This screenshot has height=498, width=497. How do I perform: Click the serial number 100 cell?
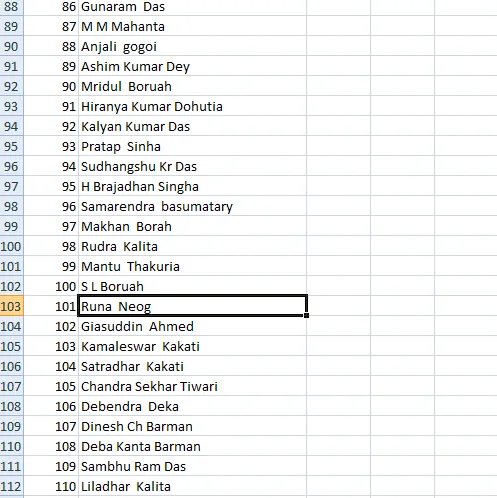(x=51, y=286)
